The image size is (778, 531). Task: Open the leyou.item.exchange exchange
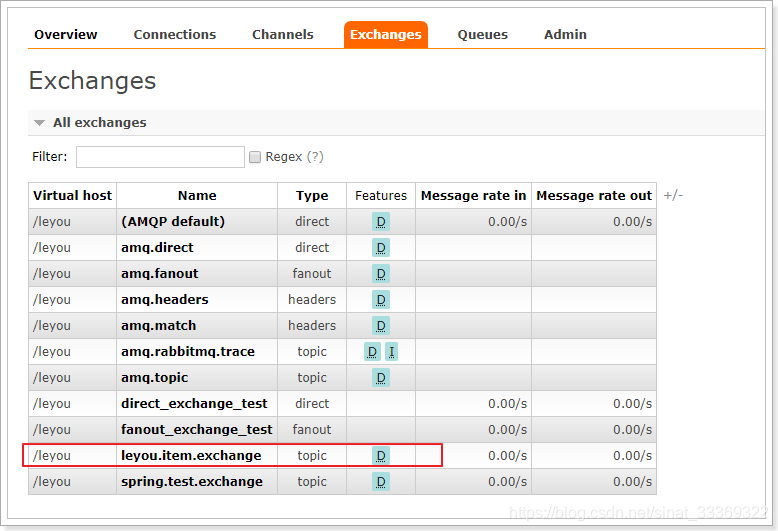click(191, 456)
